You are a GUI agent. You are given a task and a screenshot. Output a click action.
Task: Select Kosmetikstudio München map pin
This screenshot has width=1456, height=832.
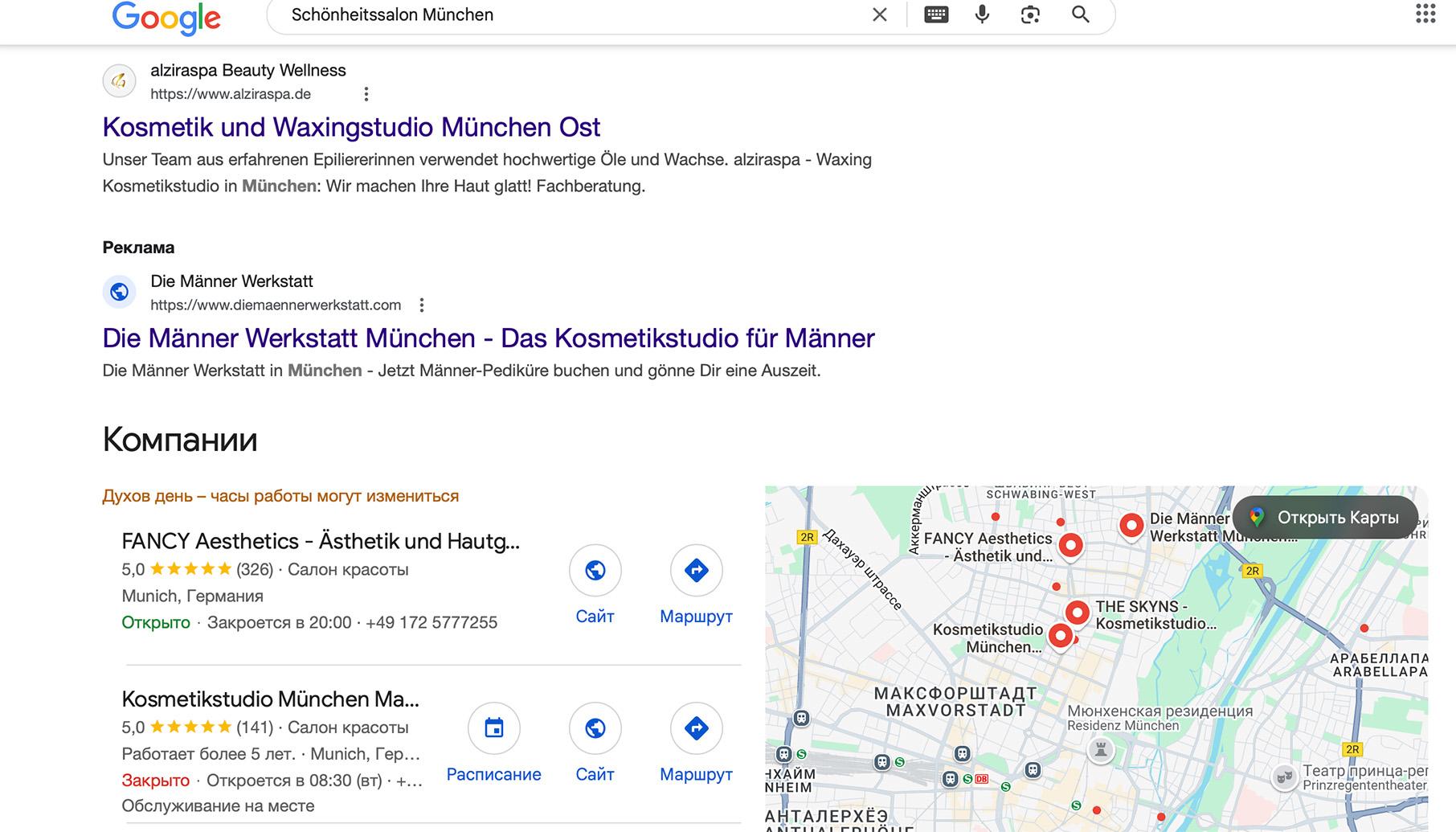click(1061, 637)
